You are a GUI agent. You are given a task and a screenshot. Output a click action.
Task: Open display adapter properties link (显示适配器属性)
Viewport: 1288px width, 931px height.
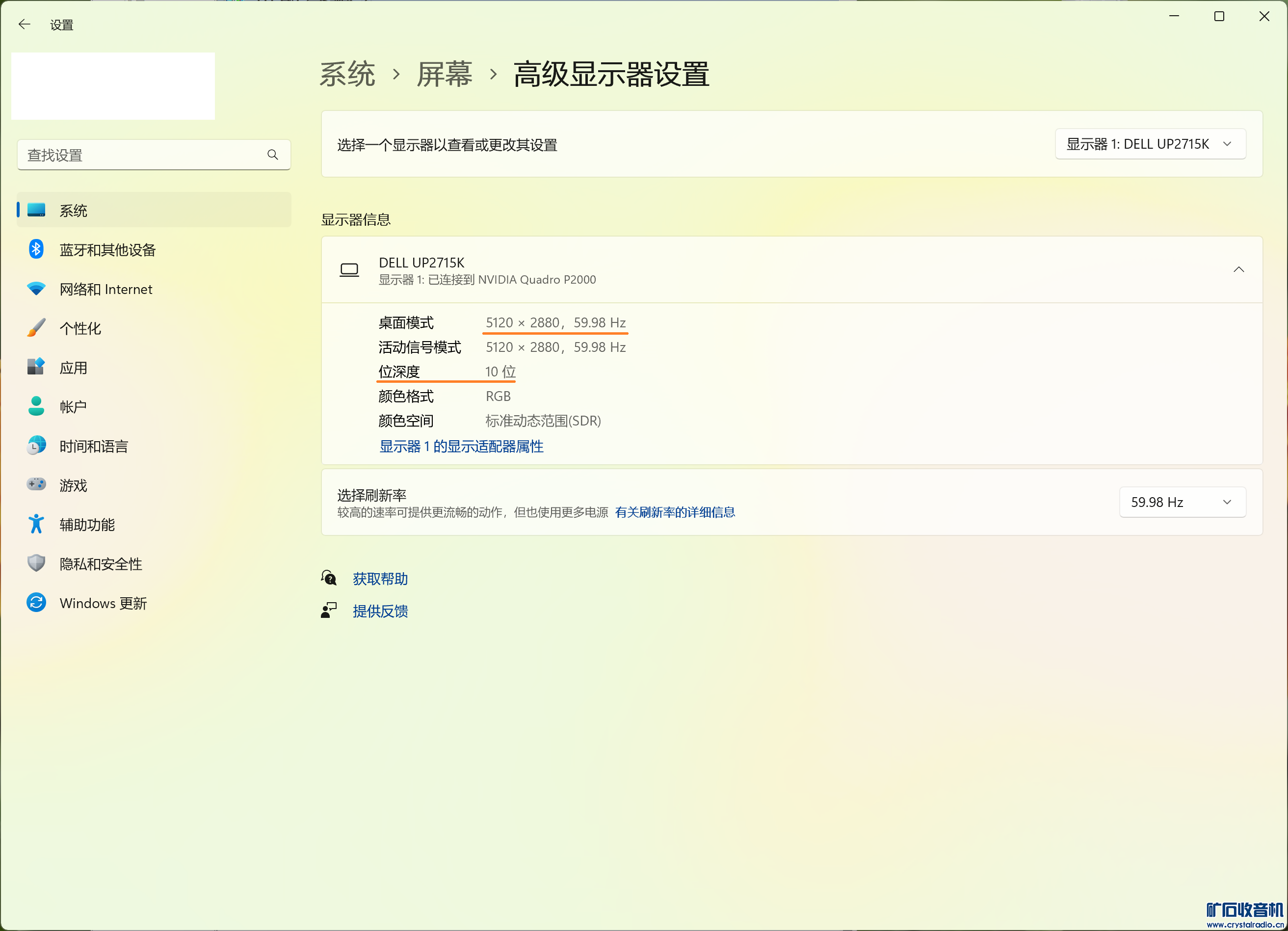click(x=461, y=447)
